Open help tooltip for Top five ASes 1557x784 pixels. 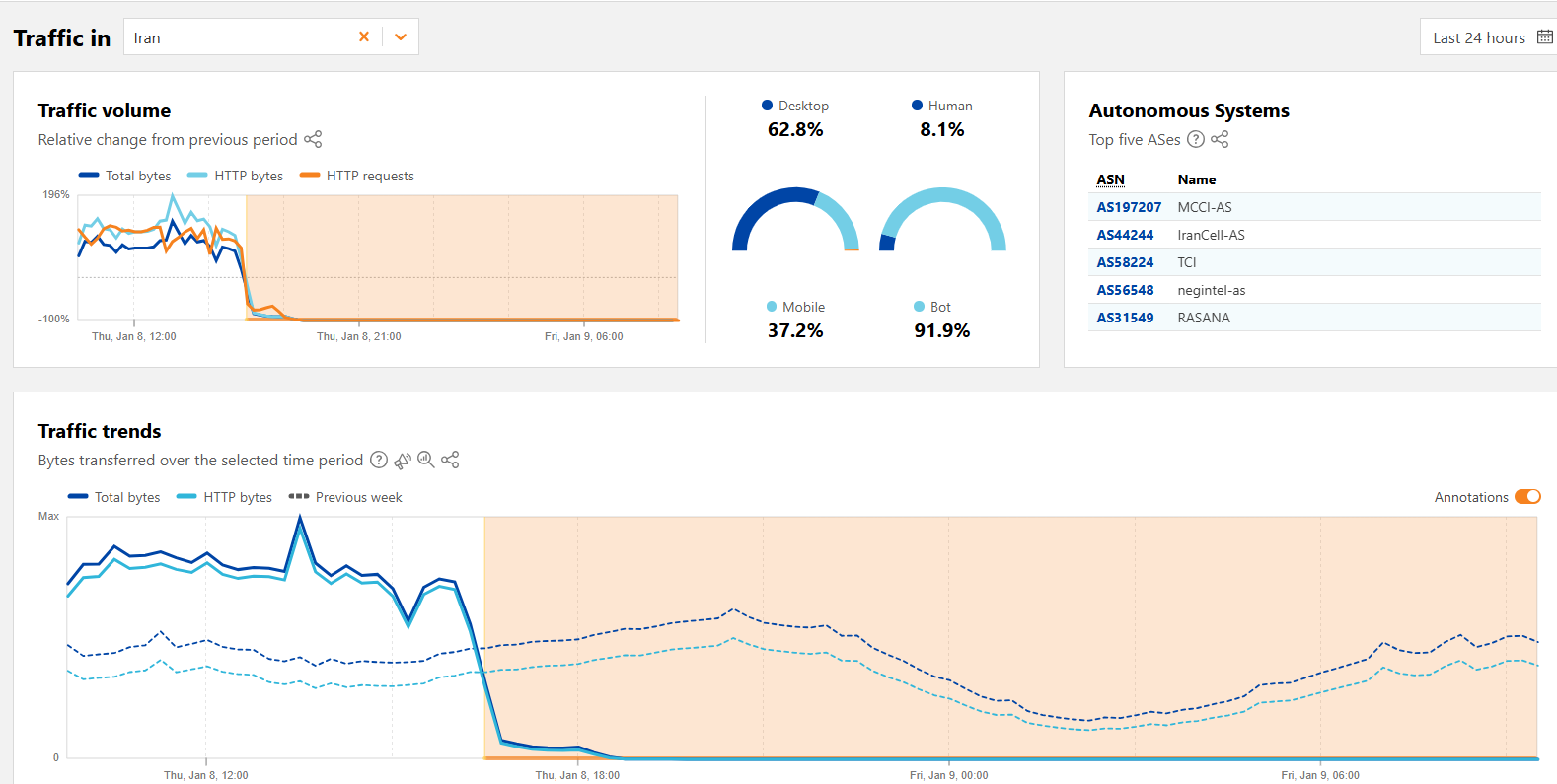pyautogui.click(x=1195, y=139)
